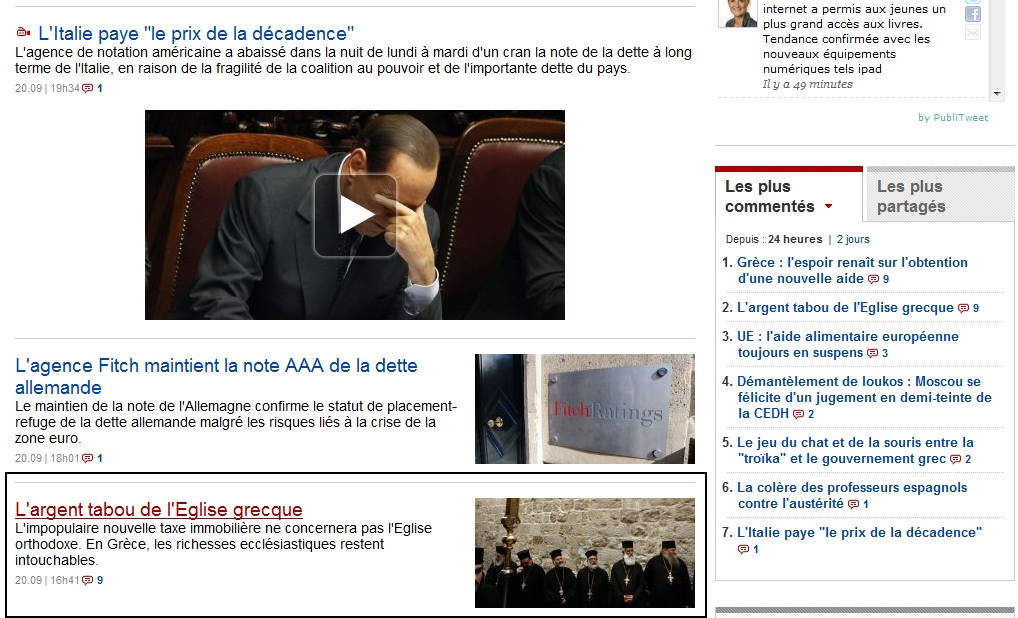
Task: Click comment icon next to Grèce espoir item
Action: pyautogui.click(x=873, y=280)
